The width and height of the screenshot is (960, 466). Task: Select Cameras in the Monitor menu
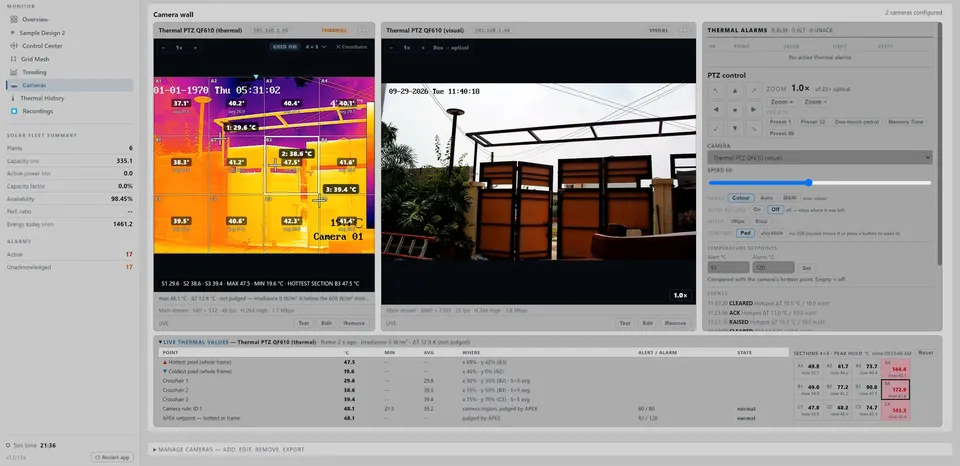click(x=69, y=85)
